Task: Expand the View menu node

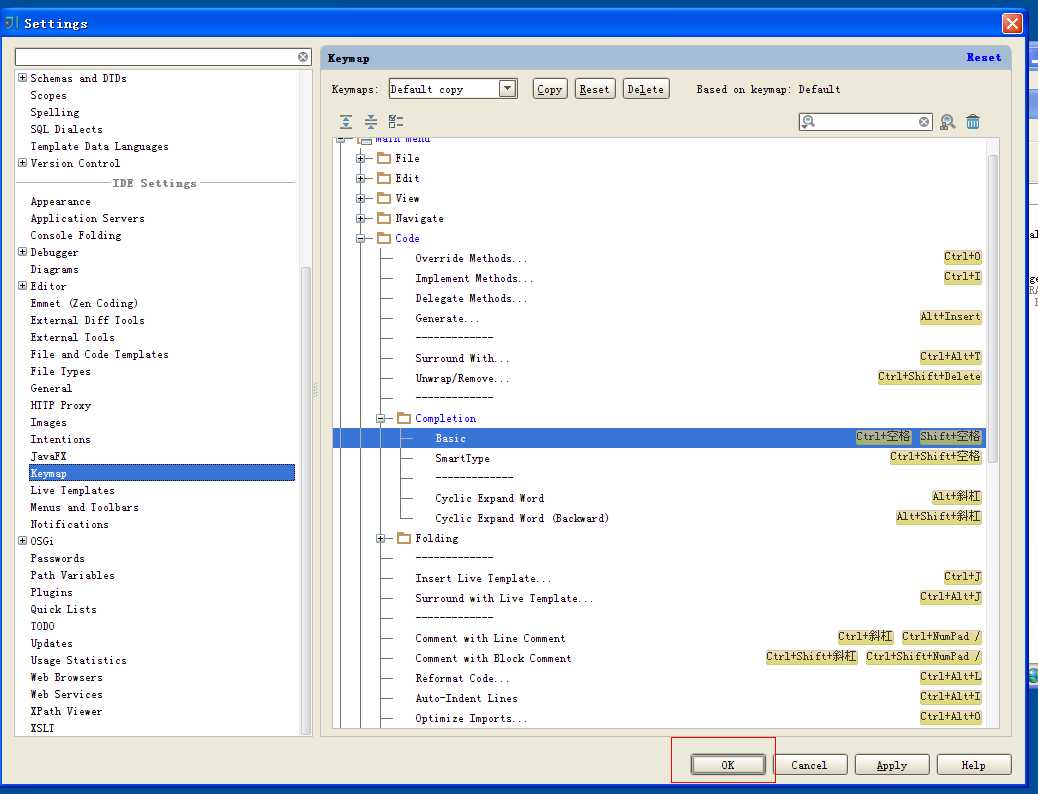Action: click(x=361, y=198)
